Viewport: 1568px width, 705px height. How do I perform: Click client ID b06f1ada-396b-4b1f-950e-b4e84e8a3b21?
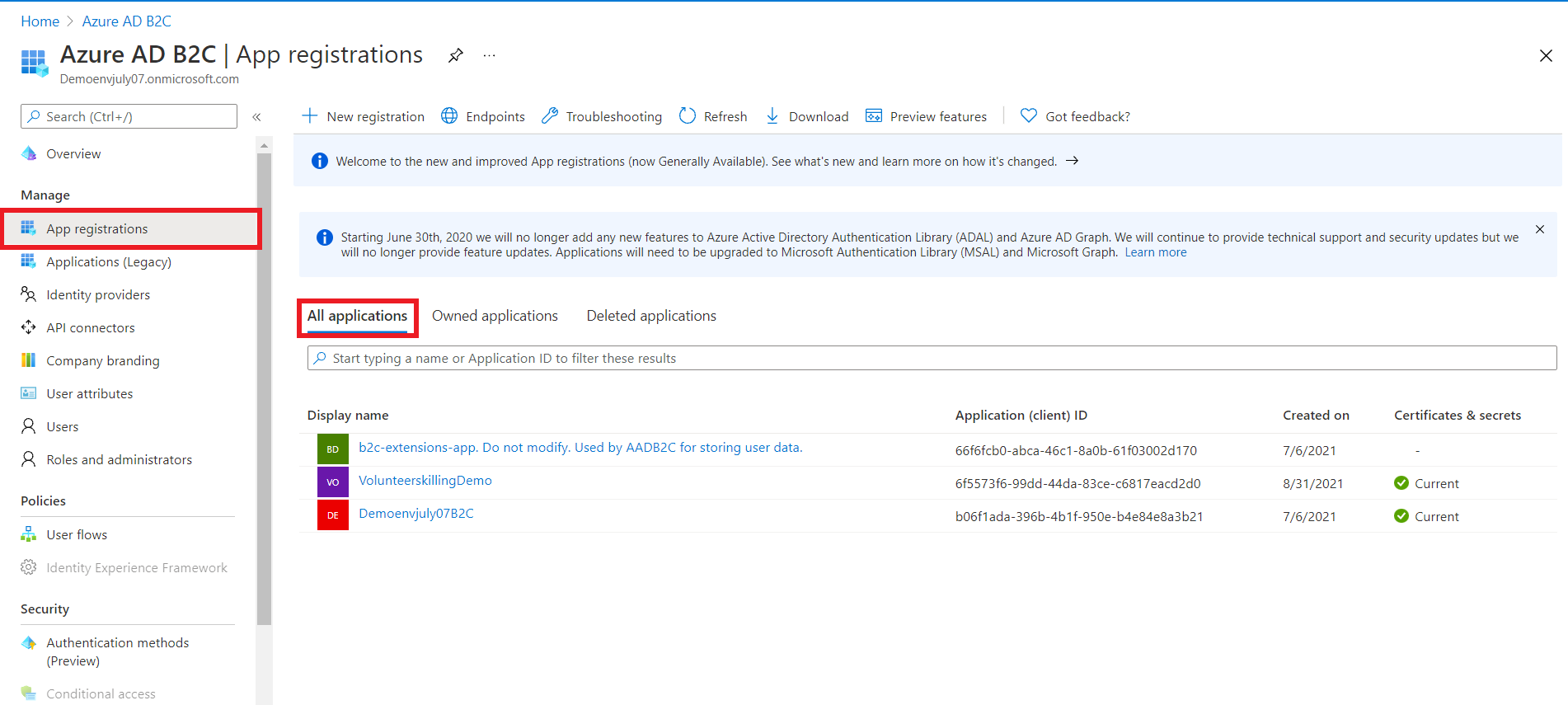tap(1079, 516)
